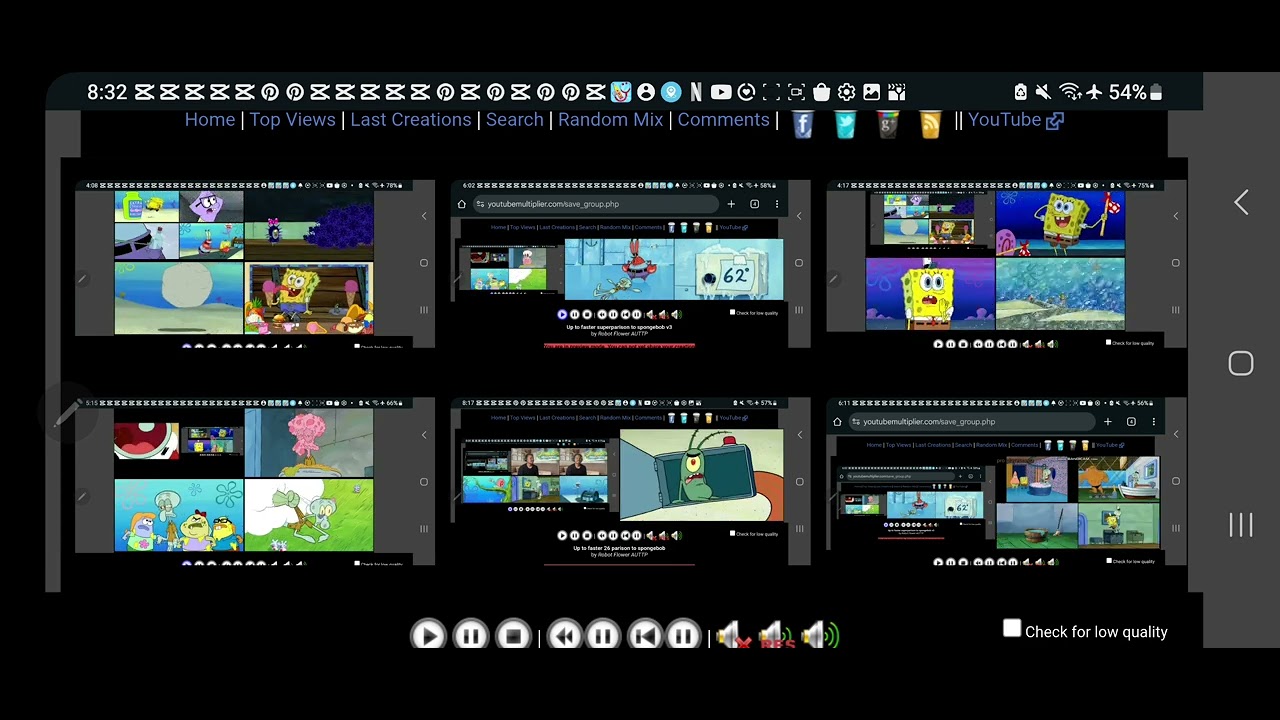The height and width of the screenshot is (720, 1280).
Task: Select the video with SpongeBob holding a flag
Action: pos(1006,264)
